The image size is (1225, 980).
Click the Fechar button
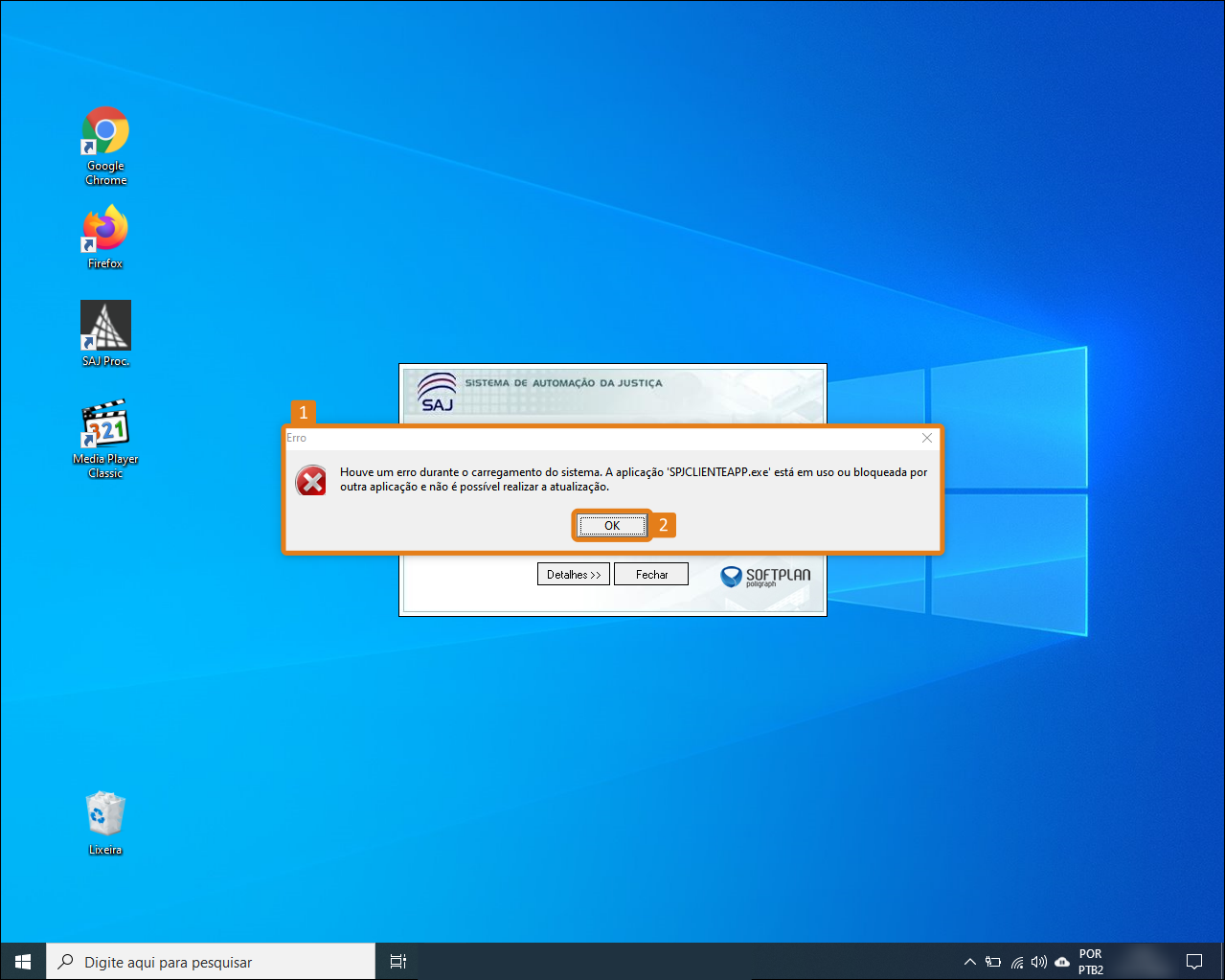click(651, 575)
